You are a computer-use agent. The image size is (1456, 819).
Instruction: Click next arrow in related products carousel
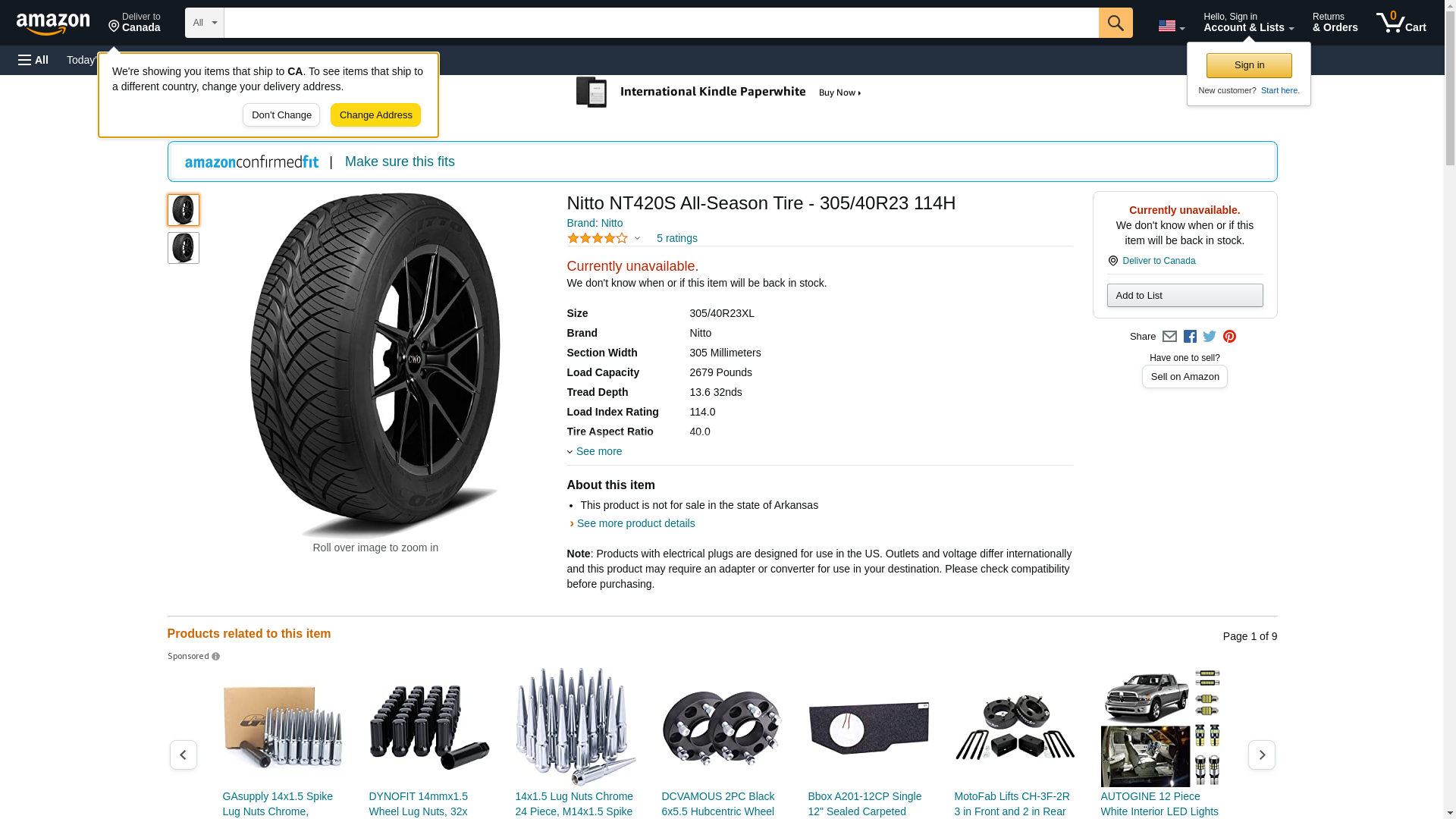(x=1261, y=755)
